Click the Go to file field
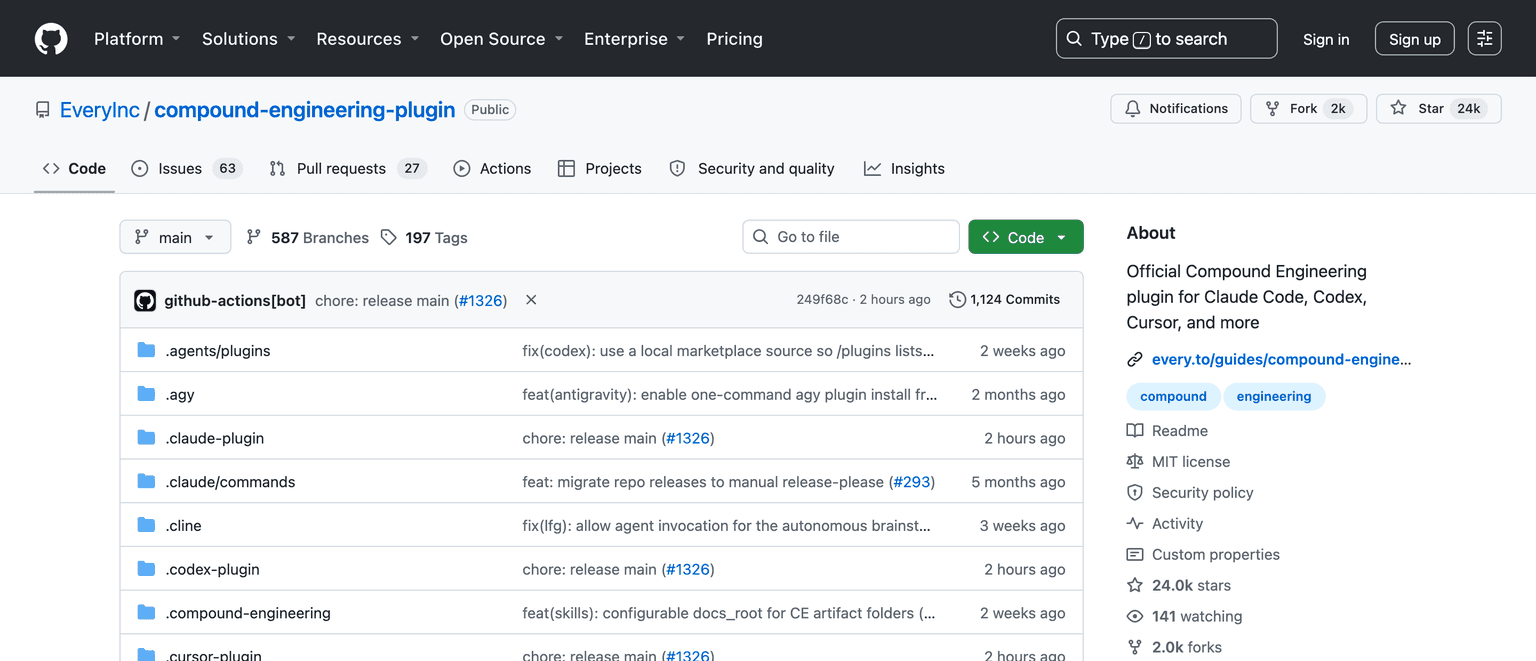This screenshot has width=1536, height=661. coord(851,237)
